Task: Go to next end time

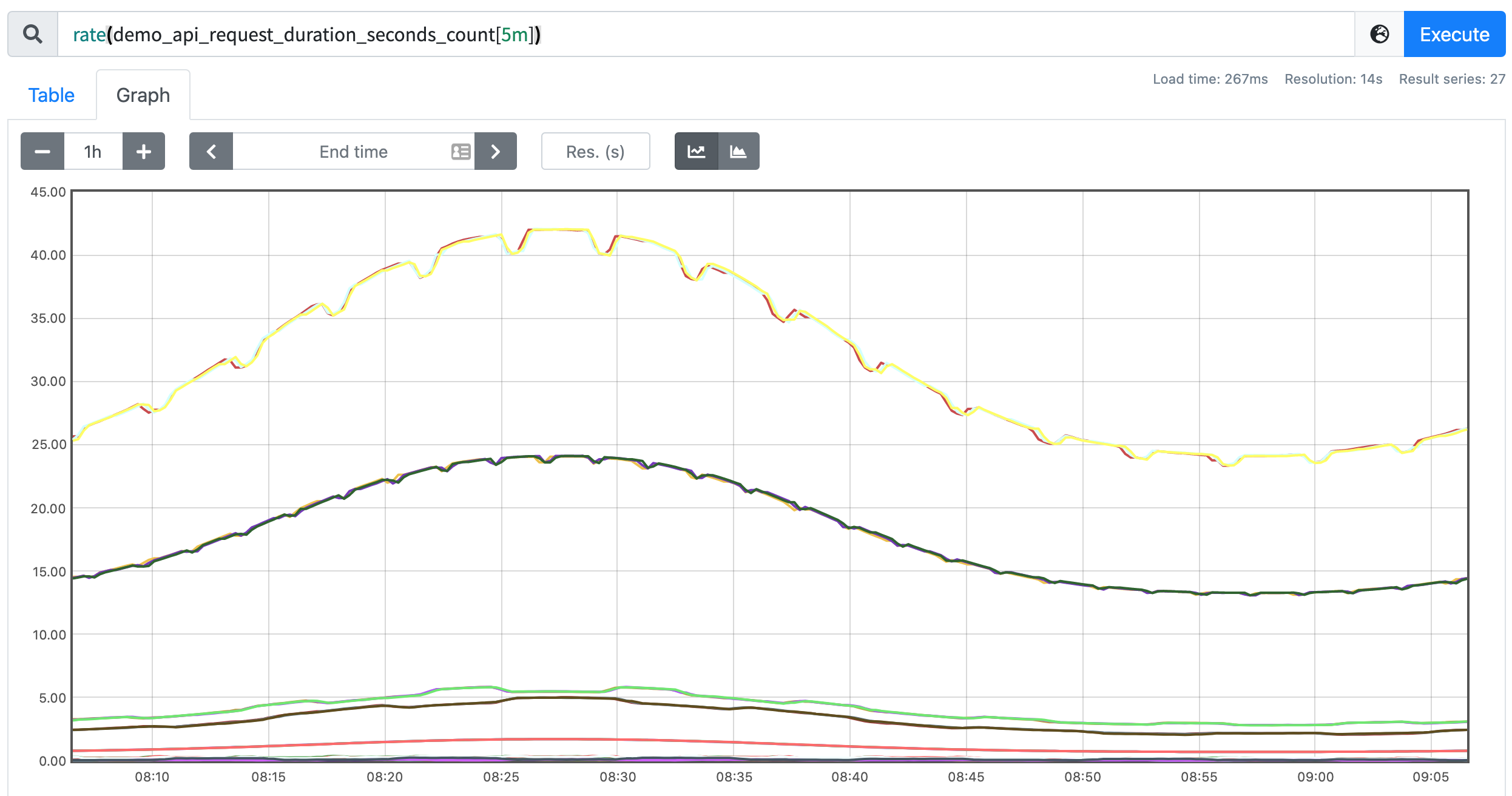Action: coord(496,151)
